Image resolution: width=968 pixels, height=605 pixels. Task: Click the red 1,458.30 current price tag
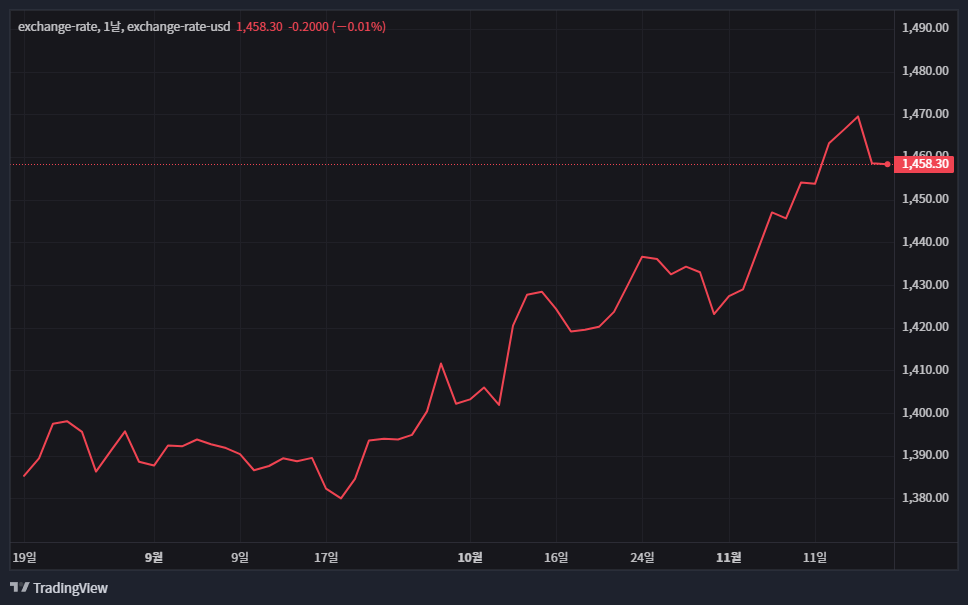click(924, 164)
